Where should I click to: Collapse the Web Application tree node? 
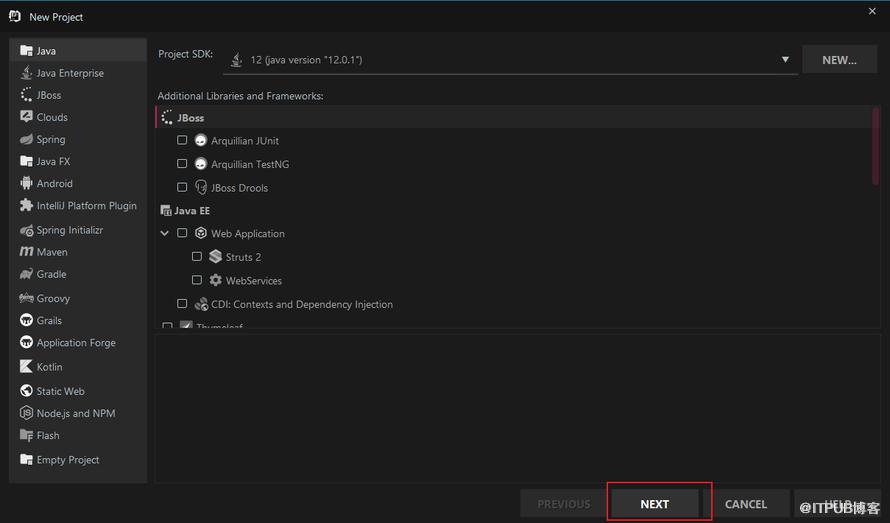click(165, 233)
